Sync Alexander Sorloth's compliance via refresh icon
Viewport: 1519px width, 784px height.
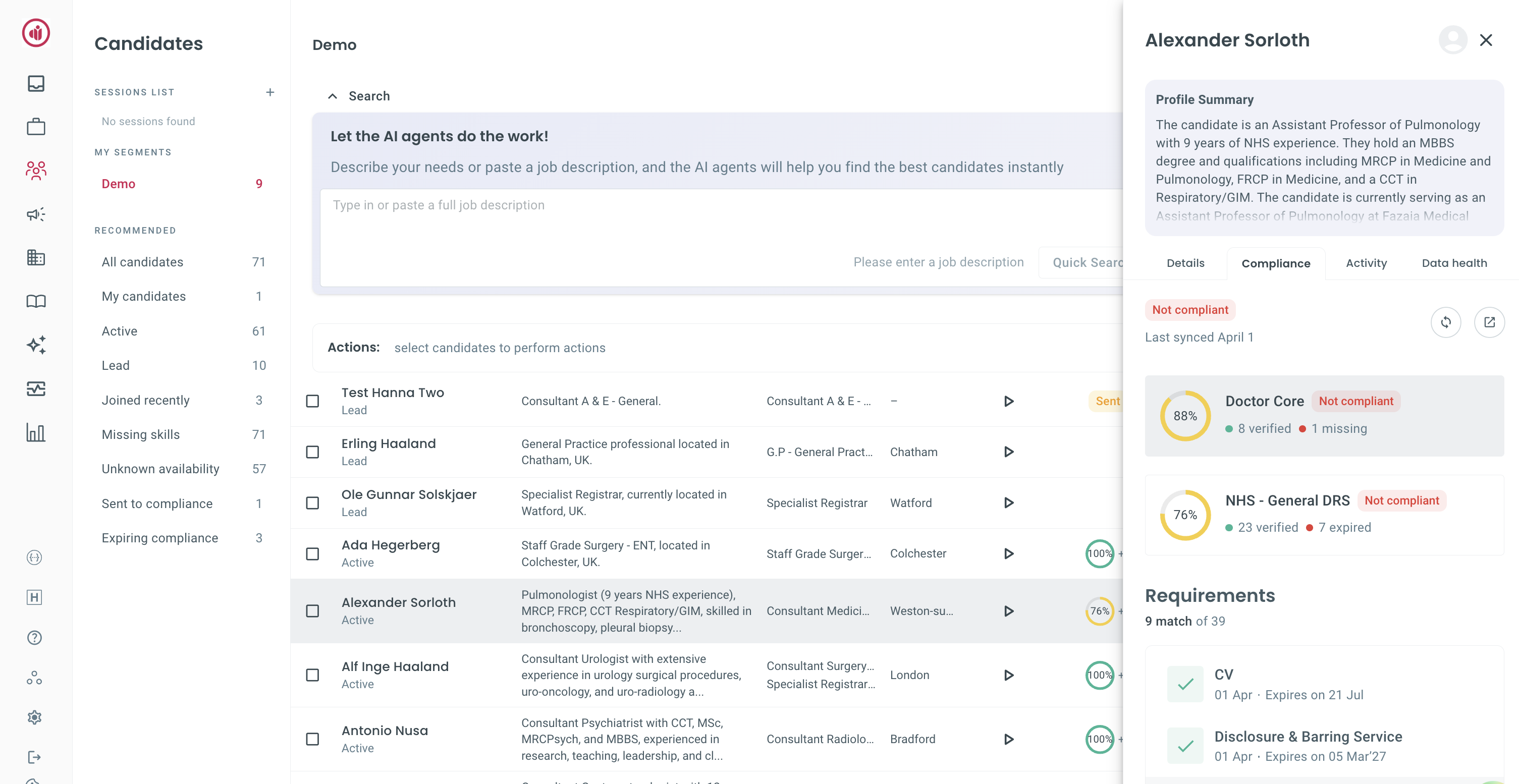(x=1446, y=322)
